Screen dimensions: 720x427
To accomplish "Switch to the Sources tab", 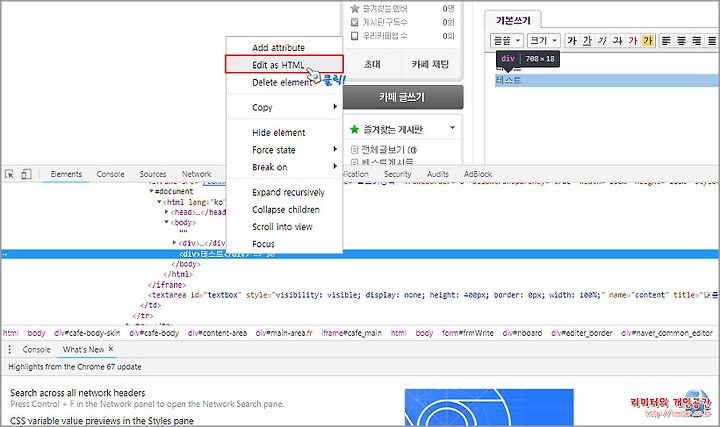I will 153,174.
